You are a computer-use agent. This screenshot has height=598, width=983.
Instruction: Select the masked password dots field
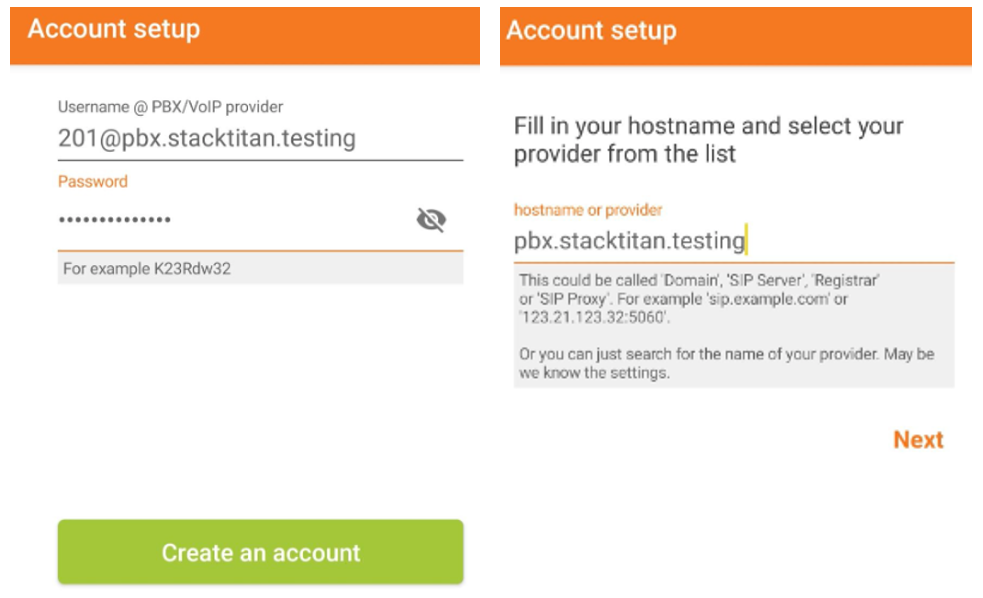(232, 221)
